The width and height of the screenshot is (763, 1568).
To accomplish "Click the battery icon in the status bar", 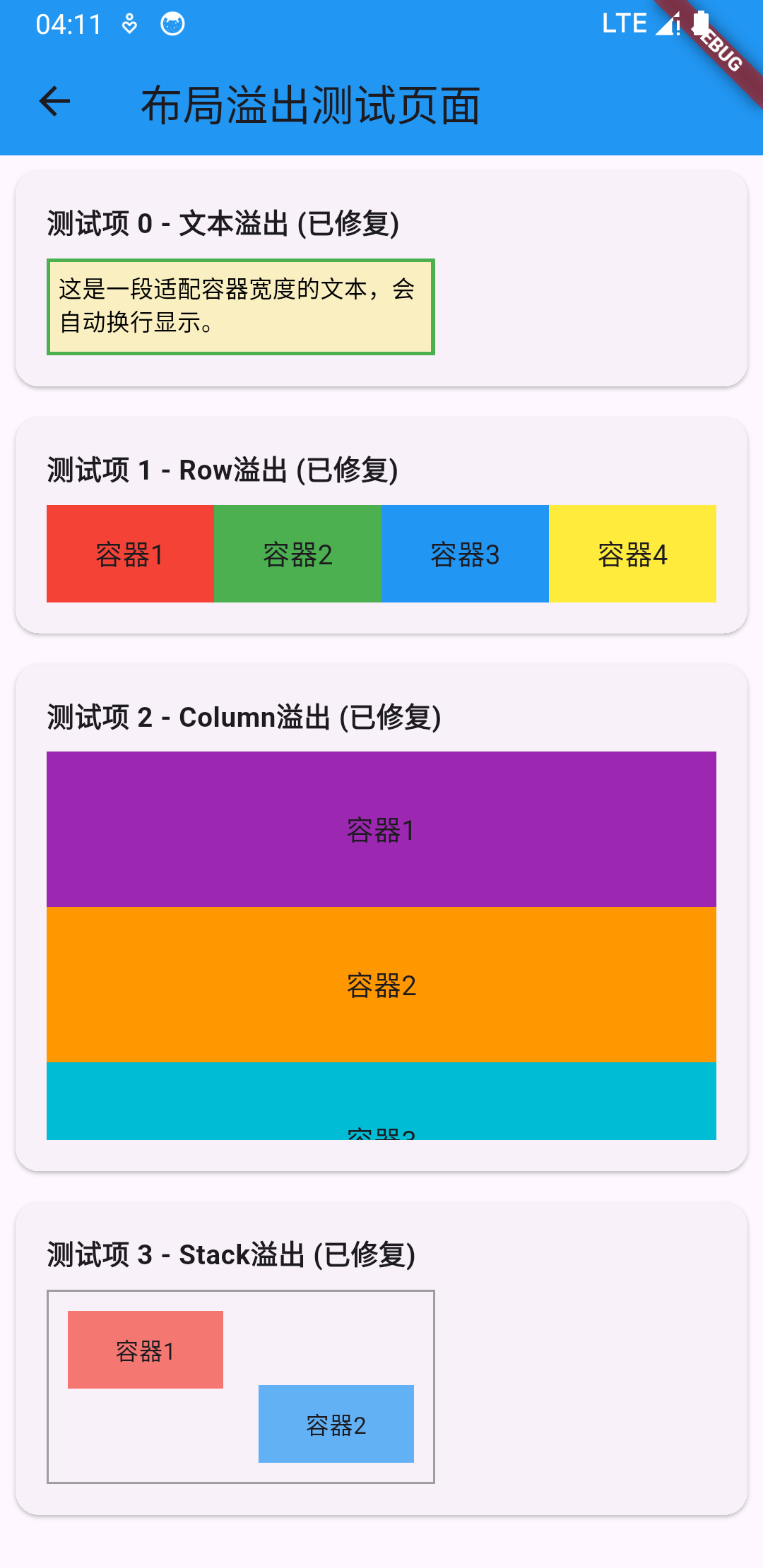I will tap(702, 23).
